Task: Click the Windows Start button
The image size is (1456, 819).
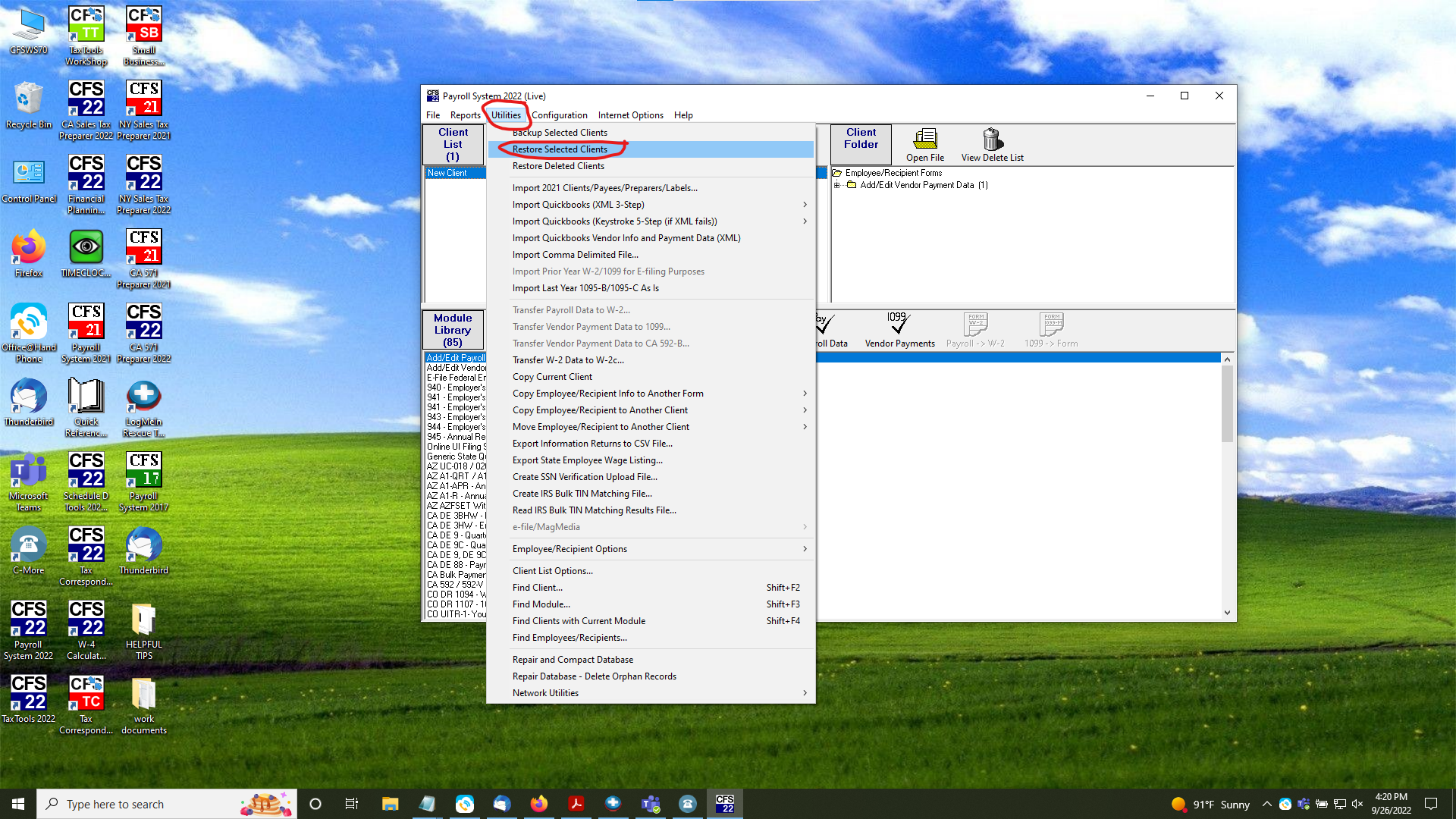Action: pyautogui.click(x=18, y=804)
